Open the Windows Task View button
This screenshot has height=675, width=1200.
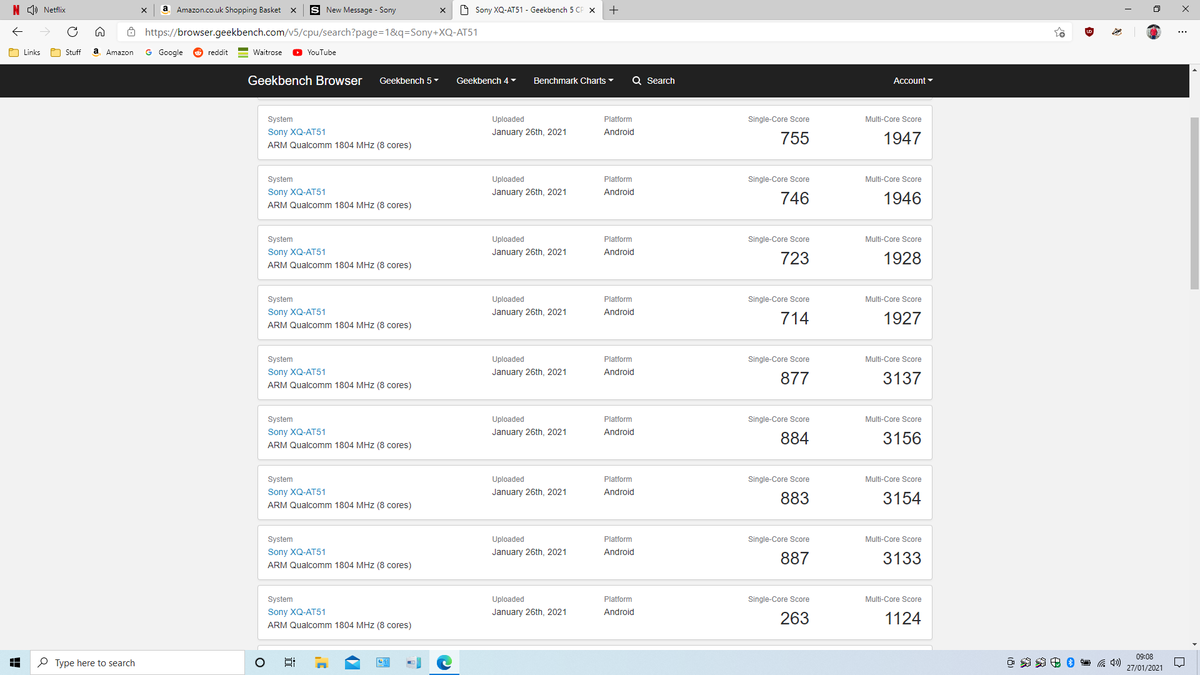(x=290, y=663)
